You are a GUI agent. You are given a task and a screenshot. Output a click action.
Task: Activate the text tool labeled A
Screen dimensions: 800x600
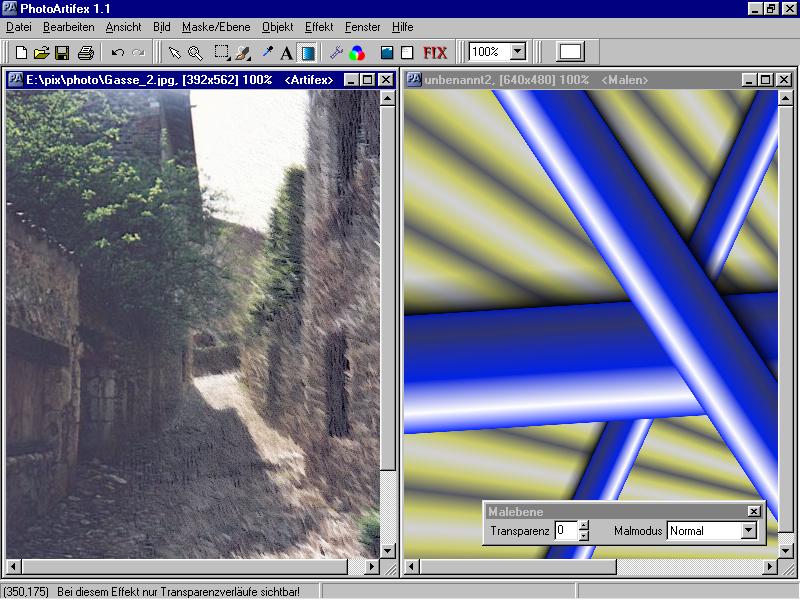(x=287, y=53)
